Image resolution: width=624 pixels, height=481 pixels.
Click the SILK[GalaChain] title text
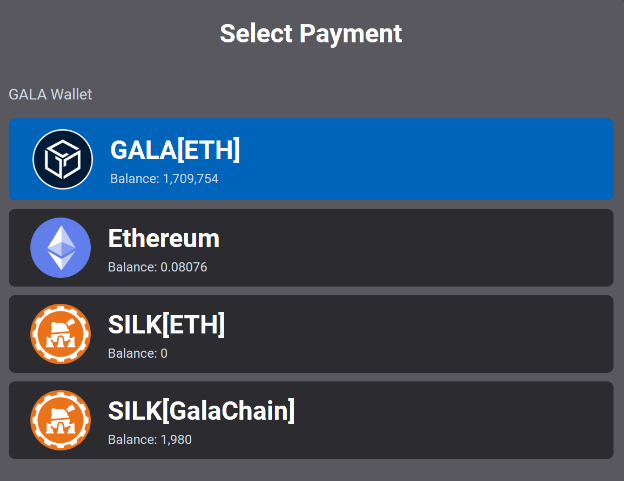(x=201, y=411)
